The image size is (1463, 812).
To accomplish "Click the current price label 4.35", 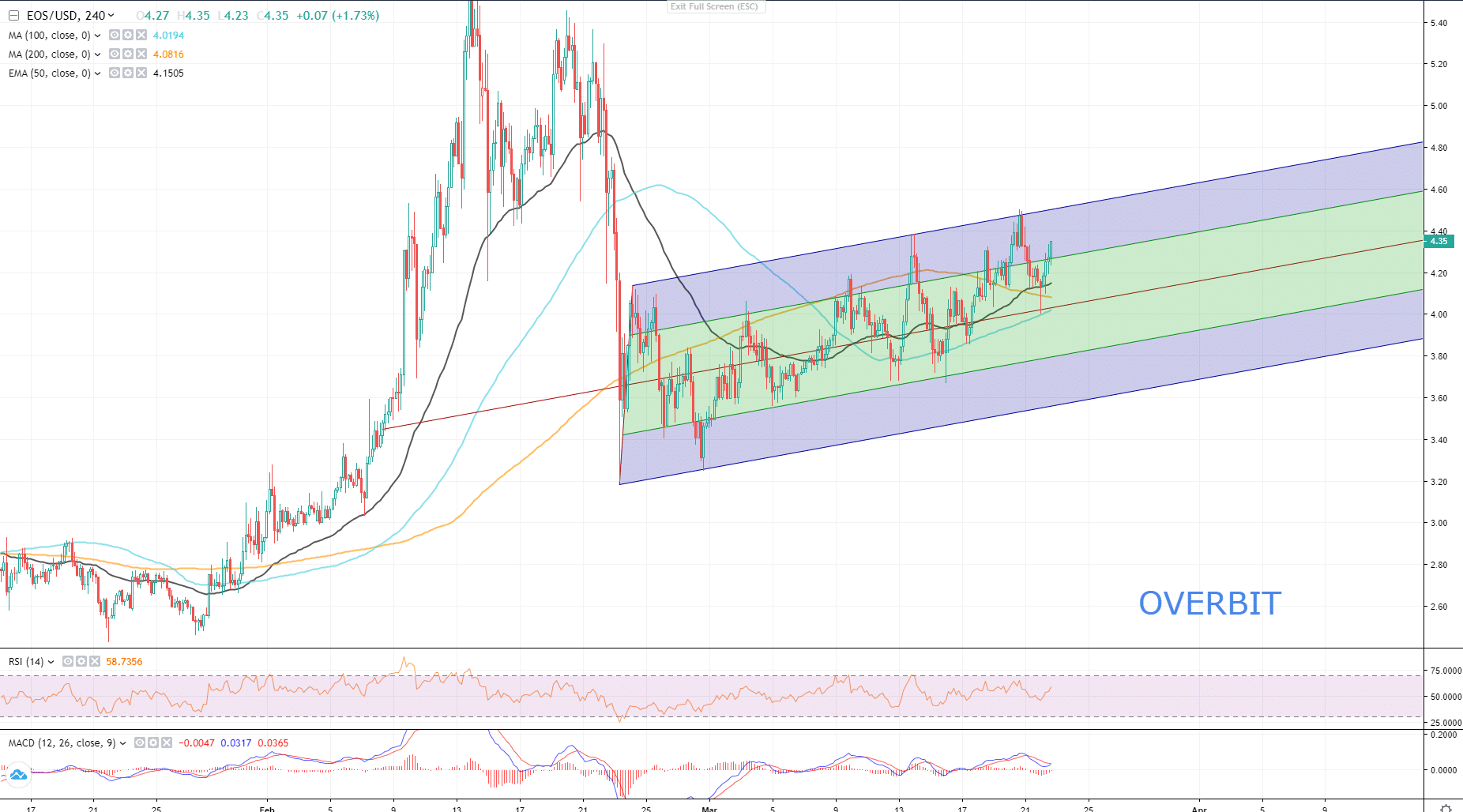I will [x=1439, y=242].
